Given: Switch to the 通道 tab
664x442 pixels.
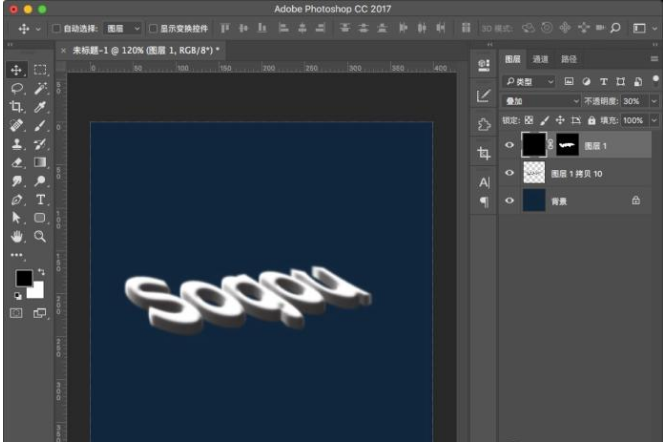Looking at the screenshot, I should (x=540, y=59).
